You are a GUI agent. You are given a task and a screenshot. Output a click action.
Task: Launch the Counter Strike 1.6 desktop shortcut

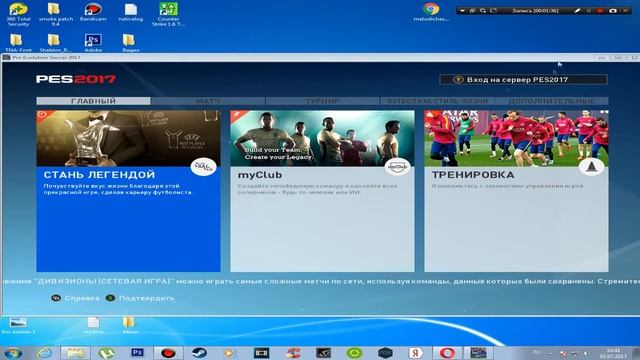click(x=168, y=14)
